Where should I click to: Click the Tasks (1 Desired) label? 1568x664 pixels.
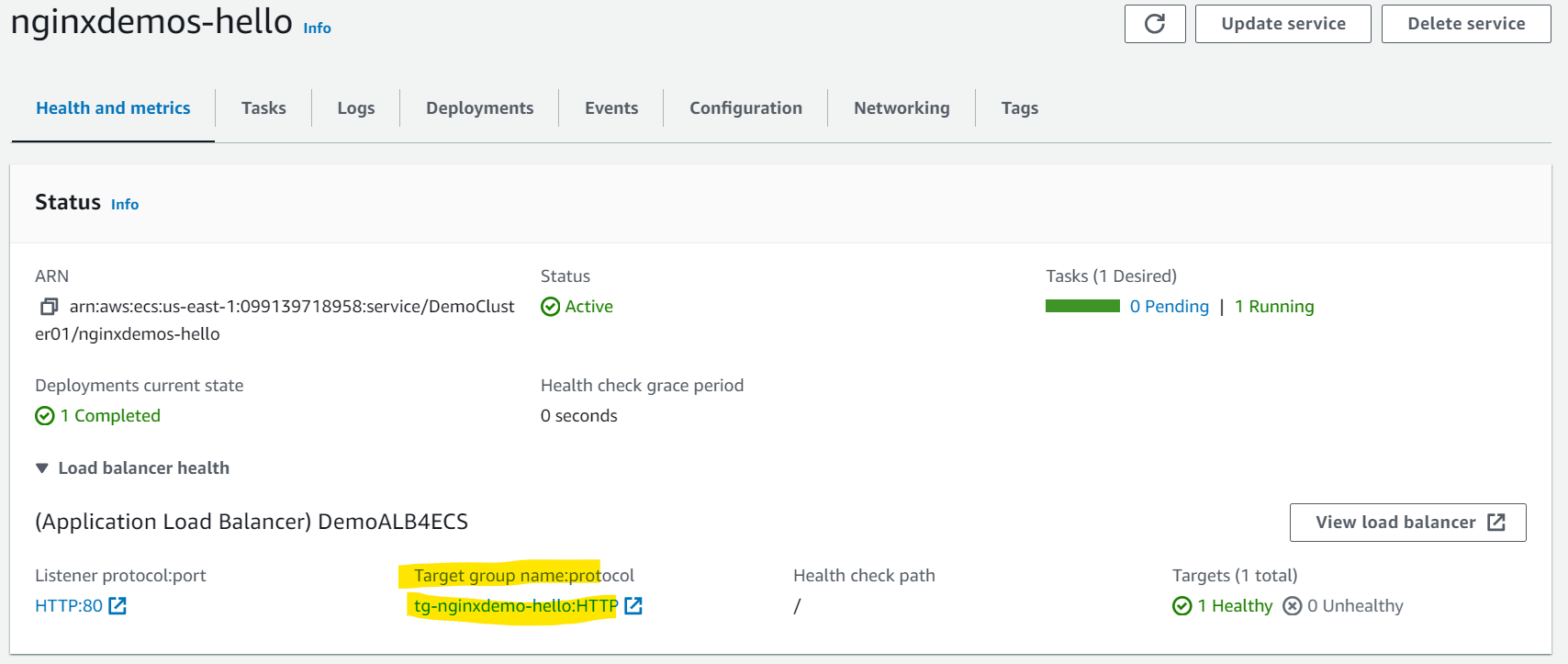point(1111,276)
